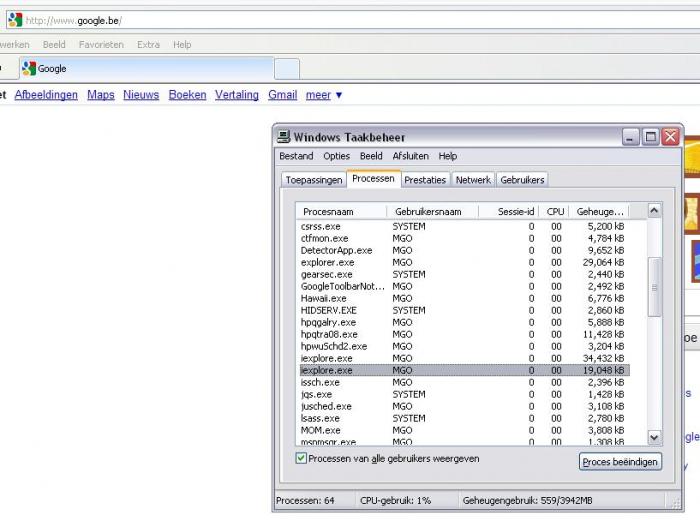The width and height of the screenshot is (700, 527).
Task: Open the Nieuws link on Google
Action: point(141,95)
